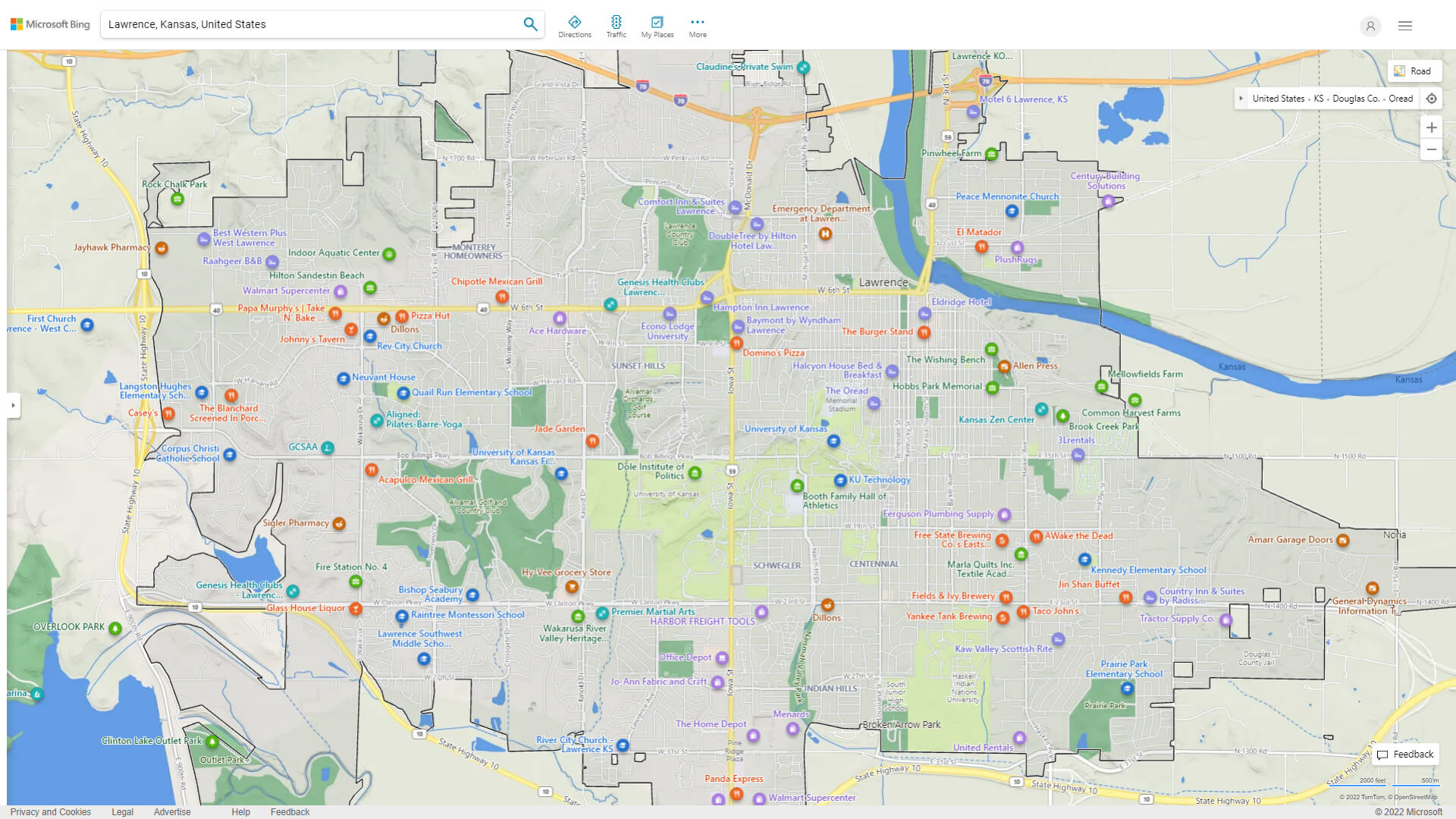Click the account profile icon
This screenshot has height=819, width=1456.
click(x=1370, y=27)
